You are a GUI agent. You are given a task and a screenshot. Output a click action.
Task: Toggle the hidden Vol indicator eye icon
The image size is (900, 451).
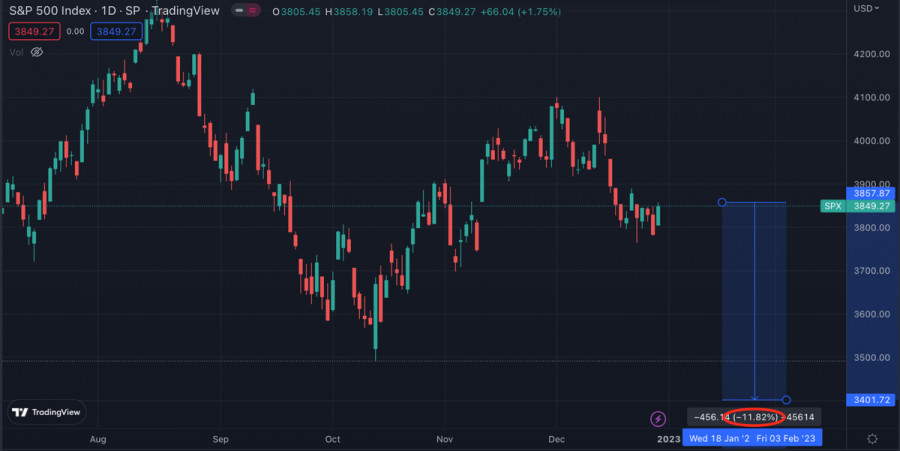tap(37, 52)
